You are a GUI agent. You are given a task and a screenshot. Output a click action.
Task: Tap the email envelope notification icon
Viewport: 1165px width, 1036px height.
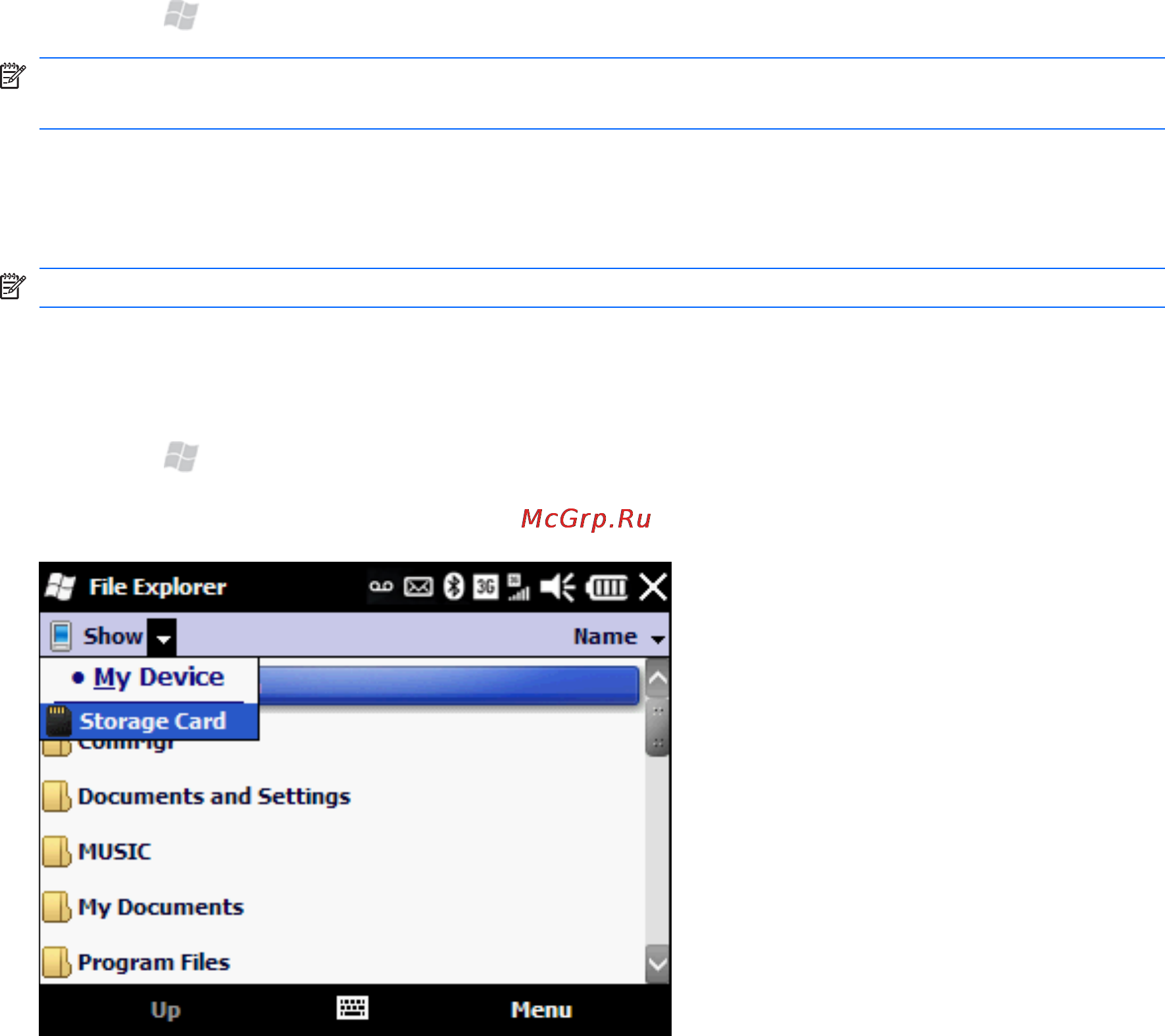pos(418,586)
